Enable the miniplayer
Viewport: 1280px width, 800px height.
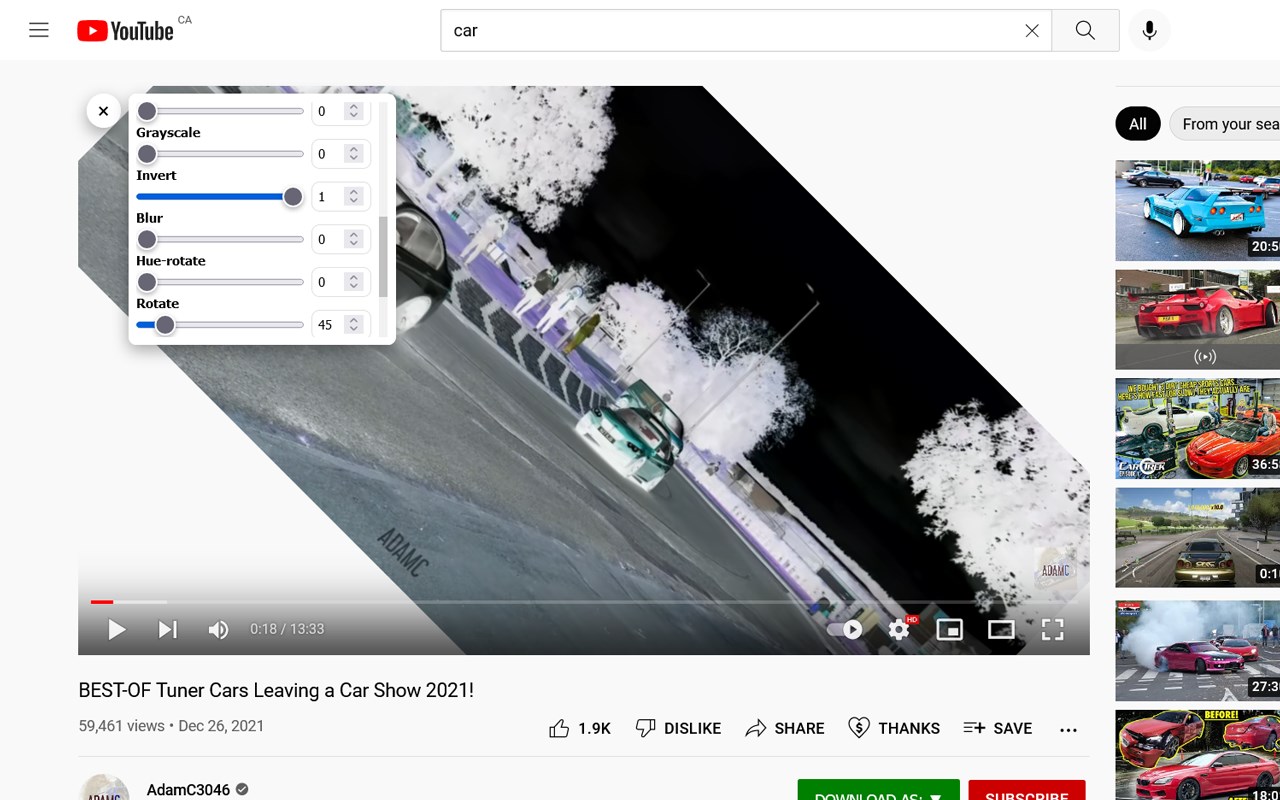coord(949,629)
